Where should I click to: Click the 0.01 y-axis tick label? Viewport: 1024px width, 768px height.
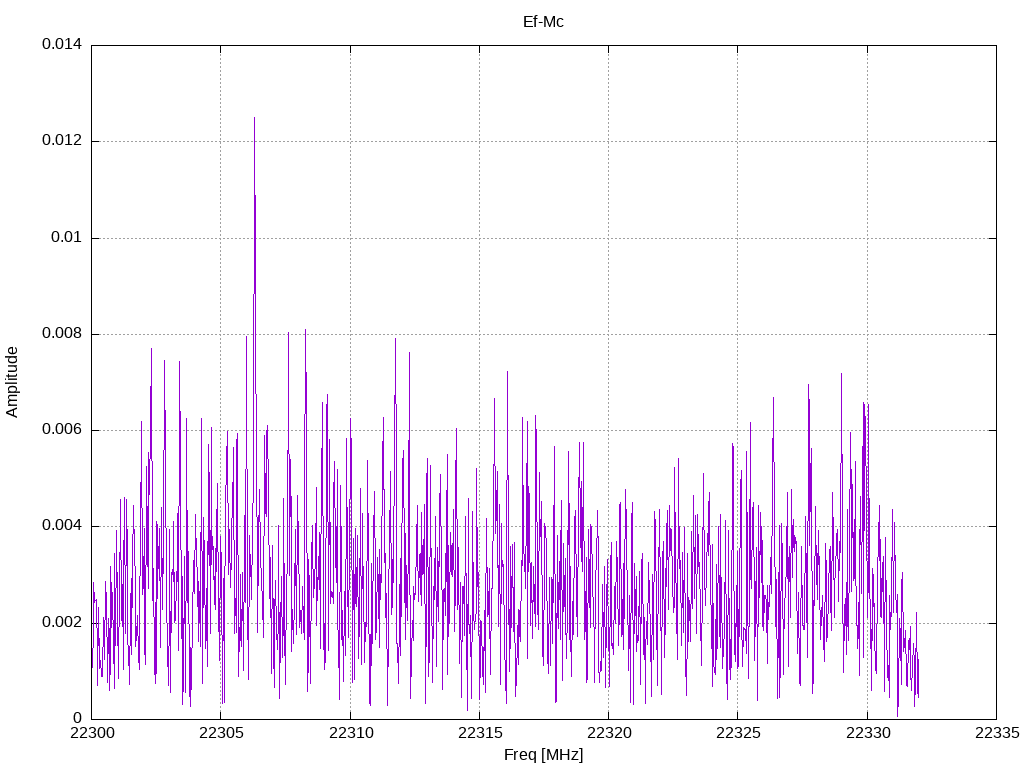coord(65,237)
